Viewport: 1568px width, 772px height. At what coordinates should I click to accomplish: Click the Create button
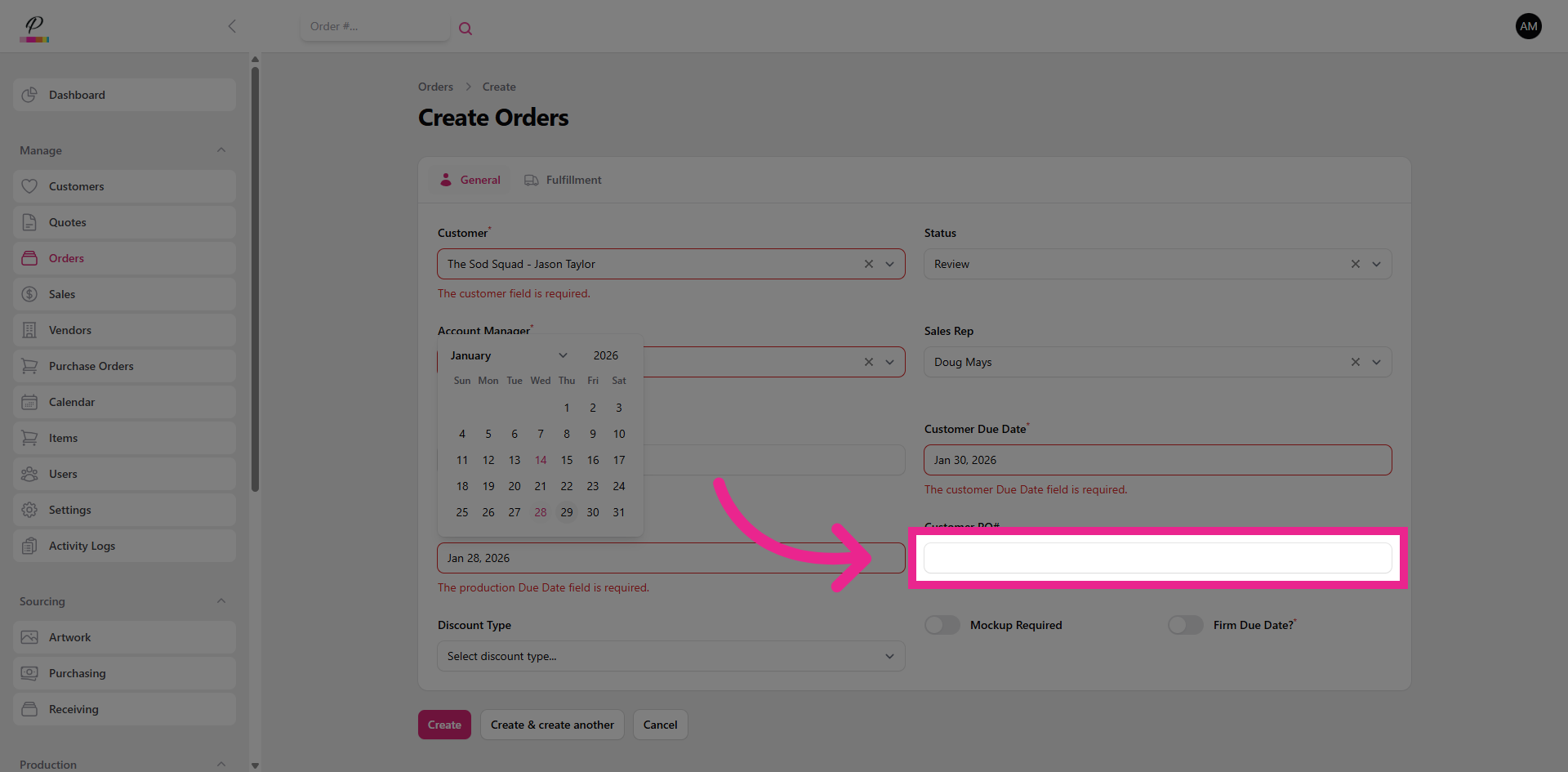pyautogui.click(x=444, y=725)
